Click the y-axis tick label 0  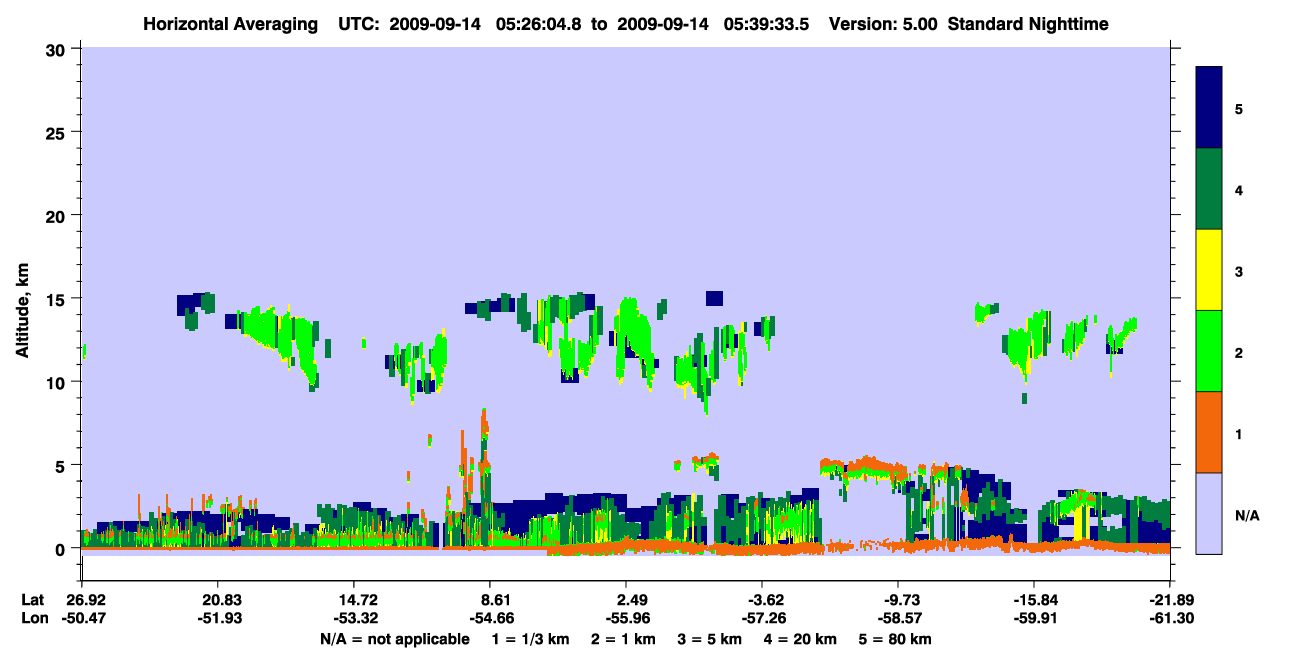click(x=62, y=549)
